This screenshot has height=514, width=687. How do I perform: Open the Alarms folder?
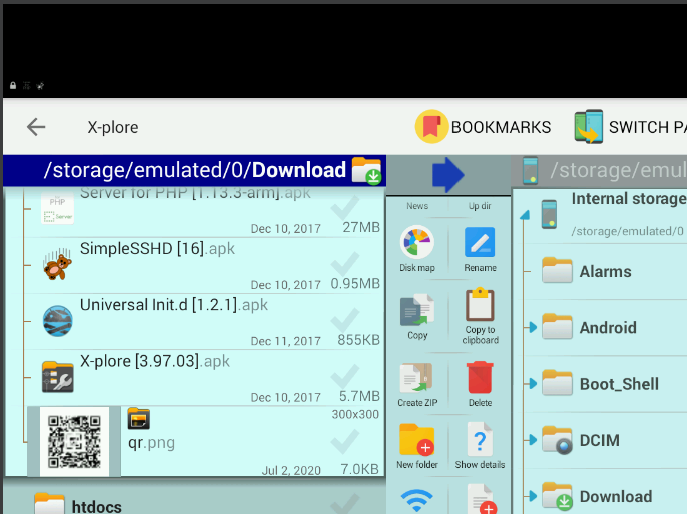tap(604, 271)
